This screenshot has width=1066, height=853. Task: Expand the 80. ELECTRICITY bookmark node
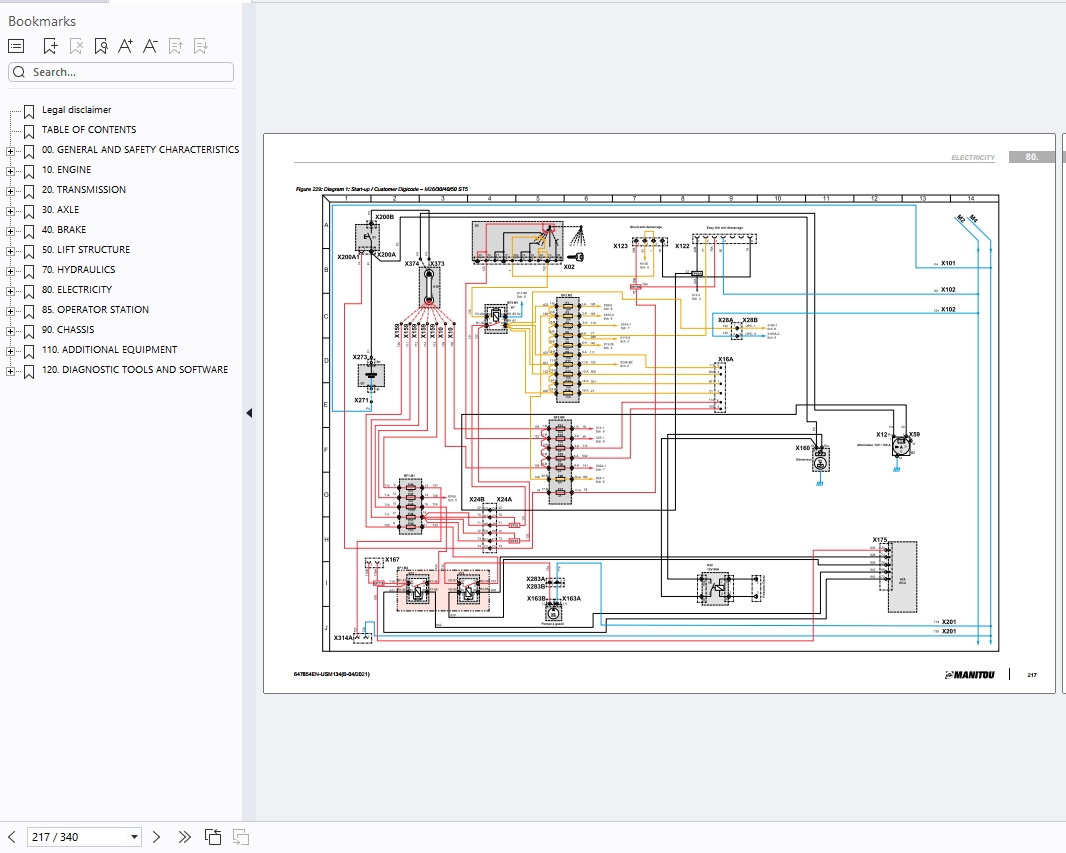click(10, 291)
